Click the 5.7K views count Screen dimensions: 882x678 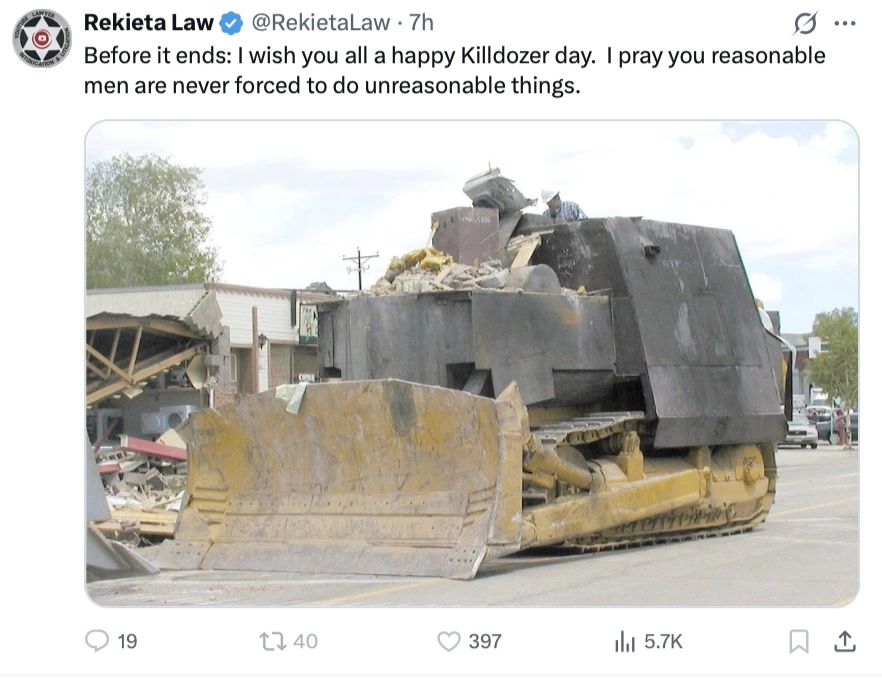[x=663, y=641]
